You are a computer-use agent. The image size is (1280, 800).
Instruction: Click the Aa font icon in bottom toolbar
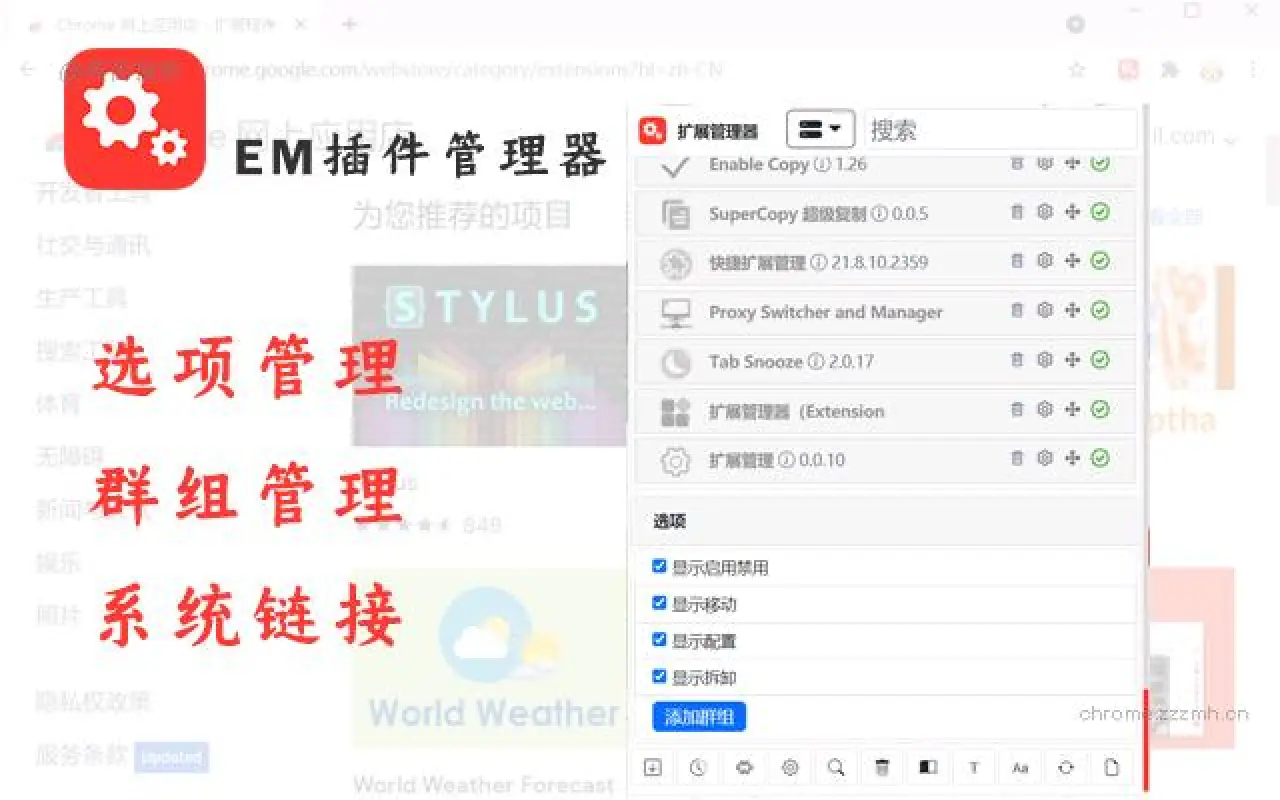click(1019, 767)
